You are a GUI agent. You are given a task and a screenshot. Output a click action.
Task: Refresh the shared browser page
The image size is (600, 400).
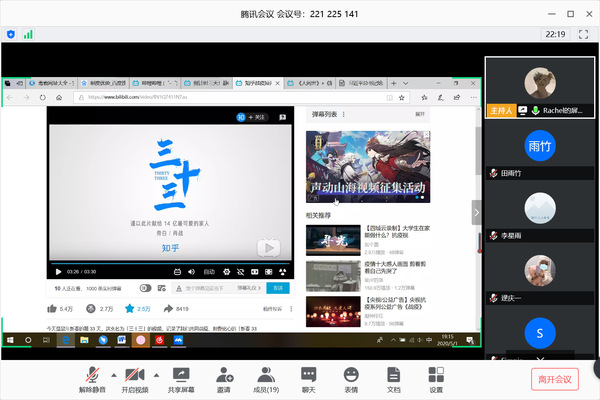click(42, 97)
